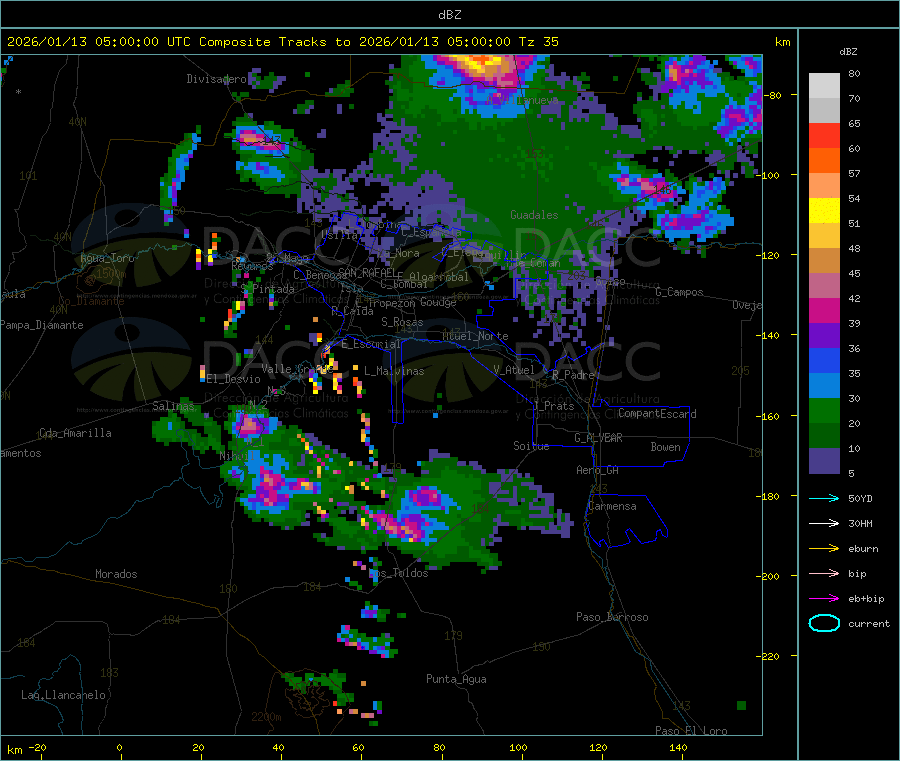This screenshot has width=900, height=761.
Task: Click the small blue marker in map's top-left corner
Action: coord(8,60)
